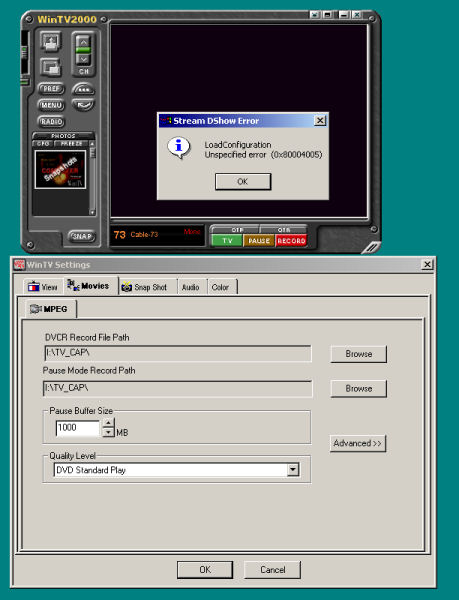The height and width of the screenshot is (600, 459).
Task: Click the WinTV Settings title bar icon
Action: 19,264
